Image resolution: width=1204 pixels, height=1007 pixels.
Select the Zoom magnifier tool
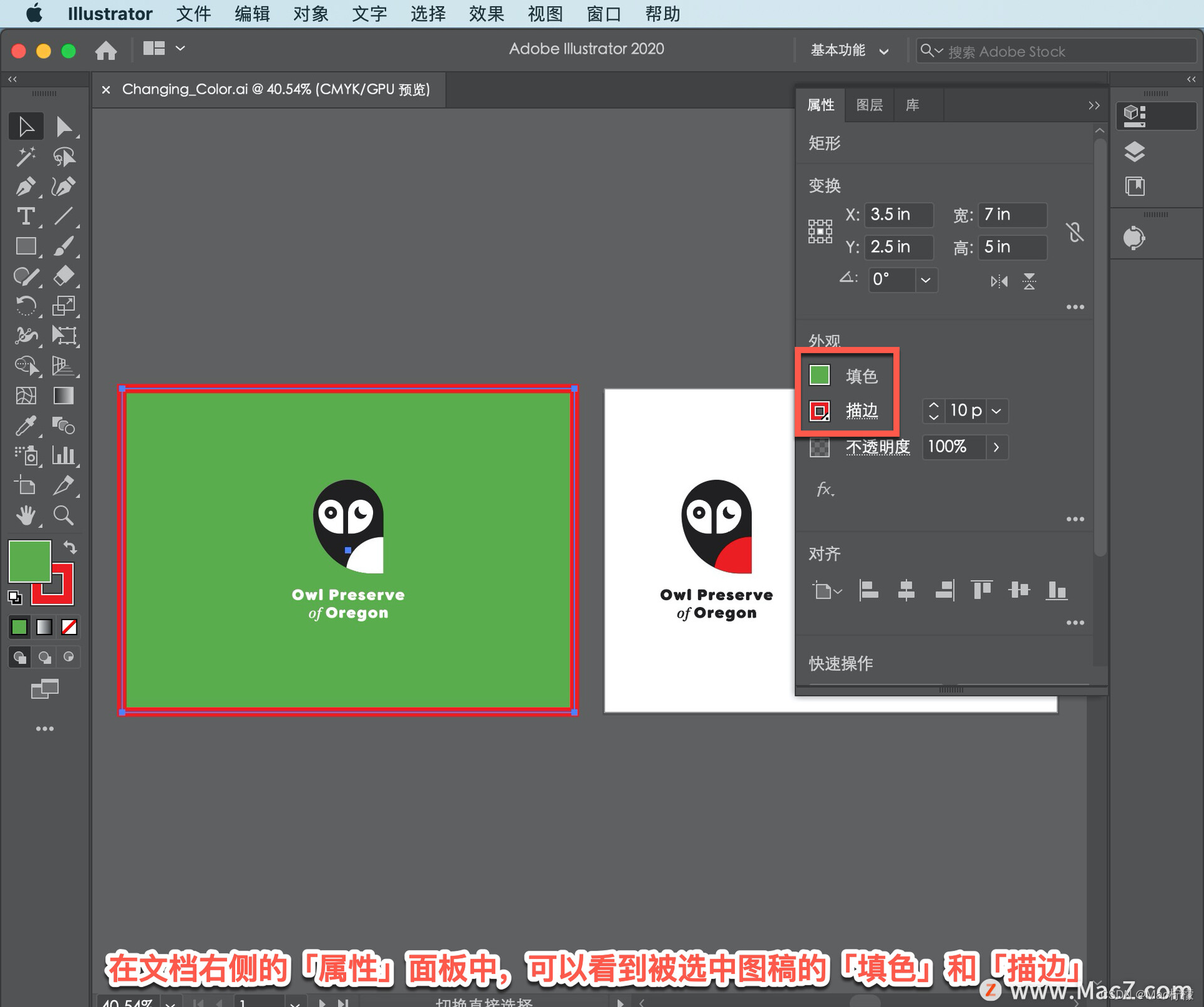point(63,515)
